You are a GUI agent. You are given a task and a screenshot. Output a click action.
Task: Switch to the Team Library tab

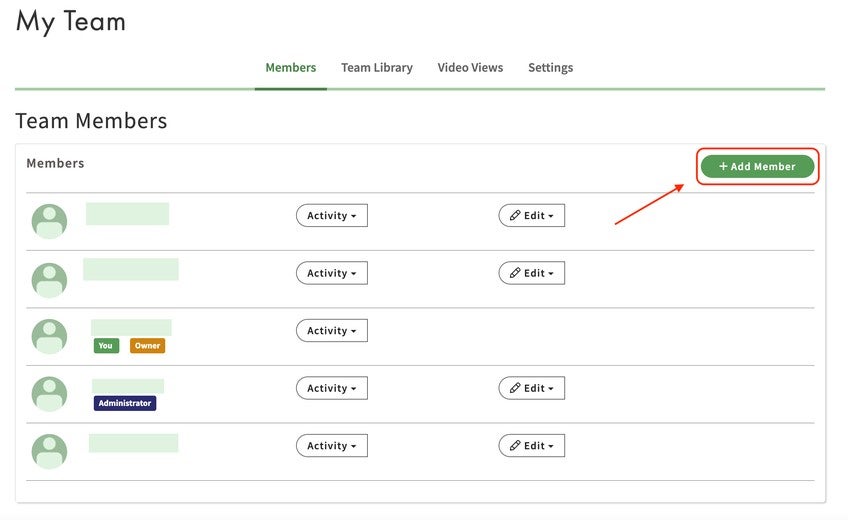[376, 68]
